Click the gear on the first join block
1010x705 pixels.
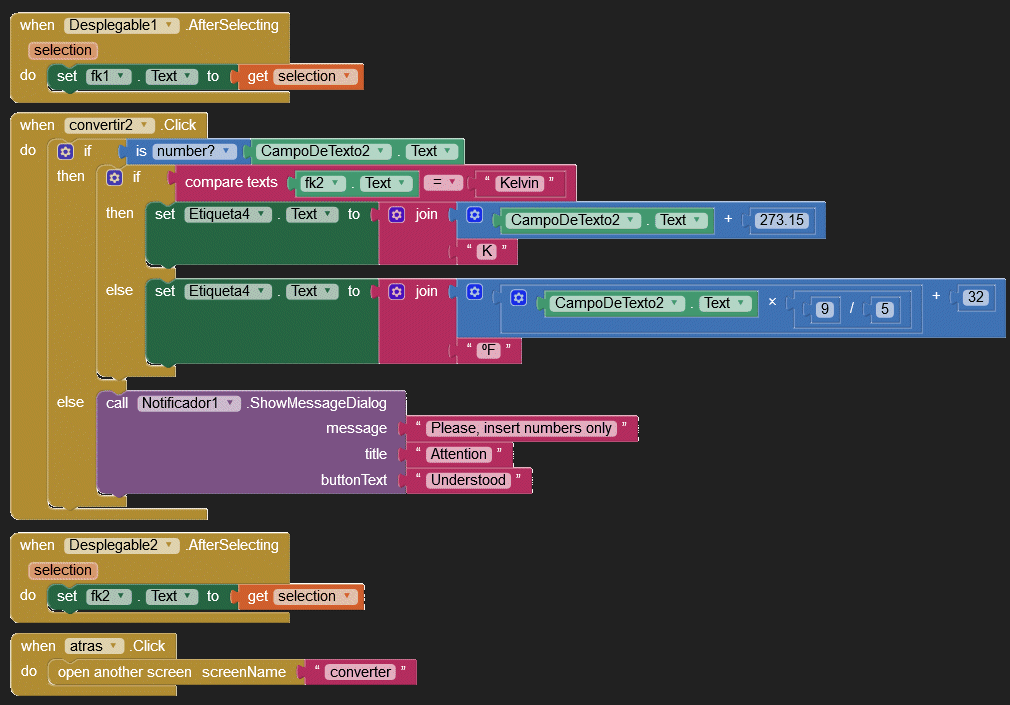(x=396, y=215)
